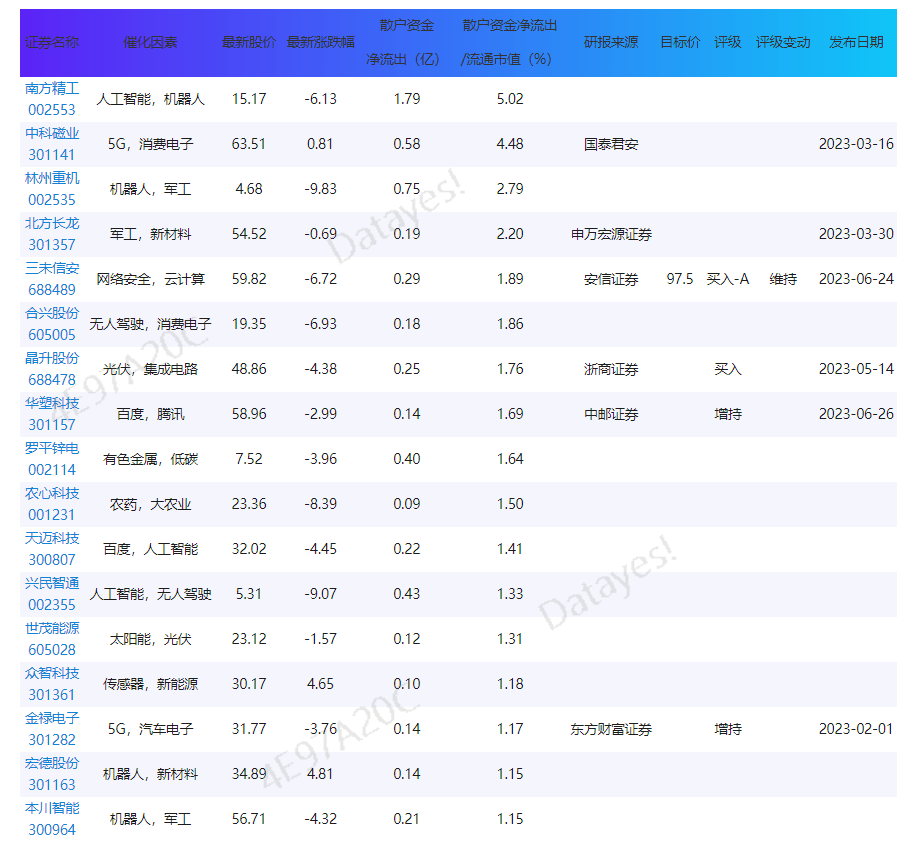Screen dimensions: 916x841
Task: Click the date 2023-02-01
Action: (x=856, y=729)
